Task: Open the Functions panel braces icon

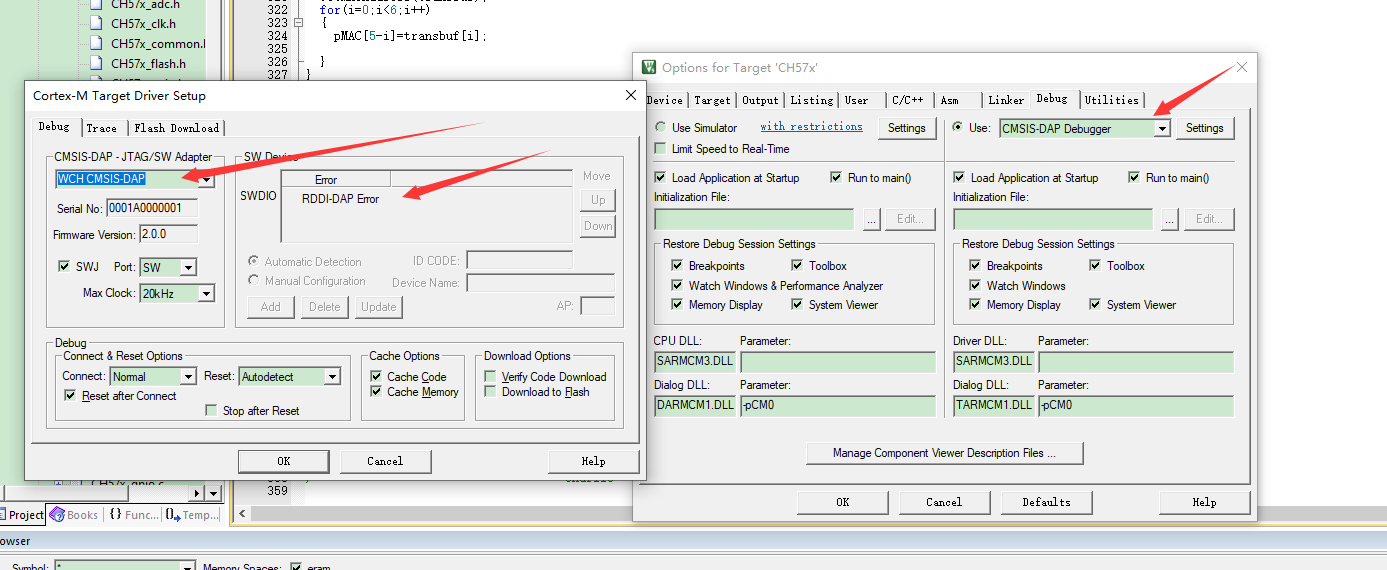Action: (116, 515)
